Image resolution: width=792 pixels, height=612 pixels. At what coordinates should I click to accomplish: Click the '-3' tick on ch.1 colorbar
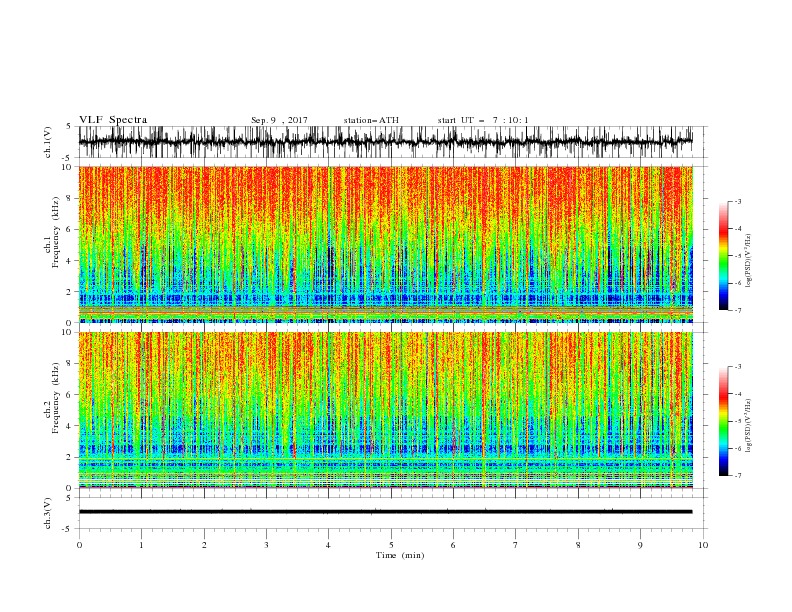point(738,201)
